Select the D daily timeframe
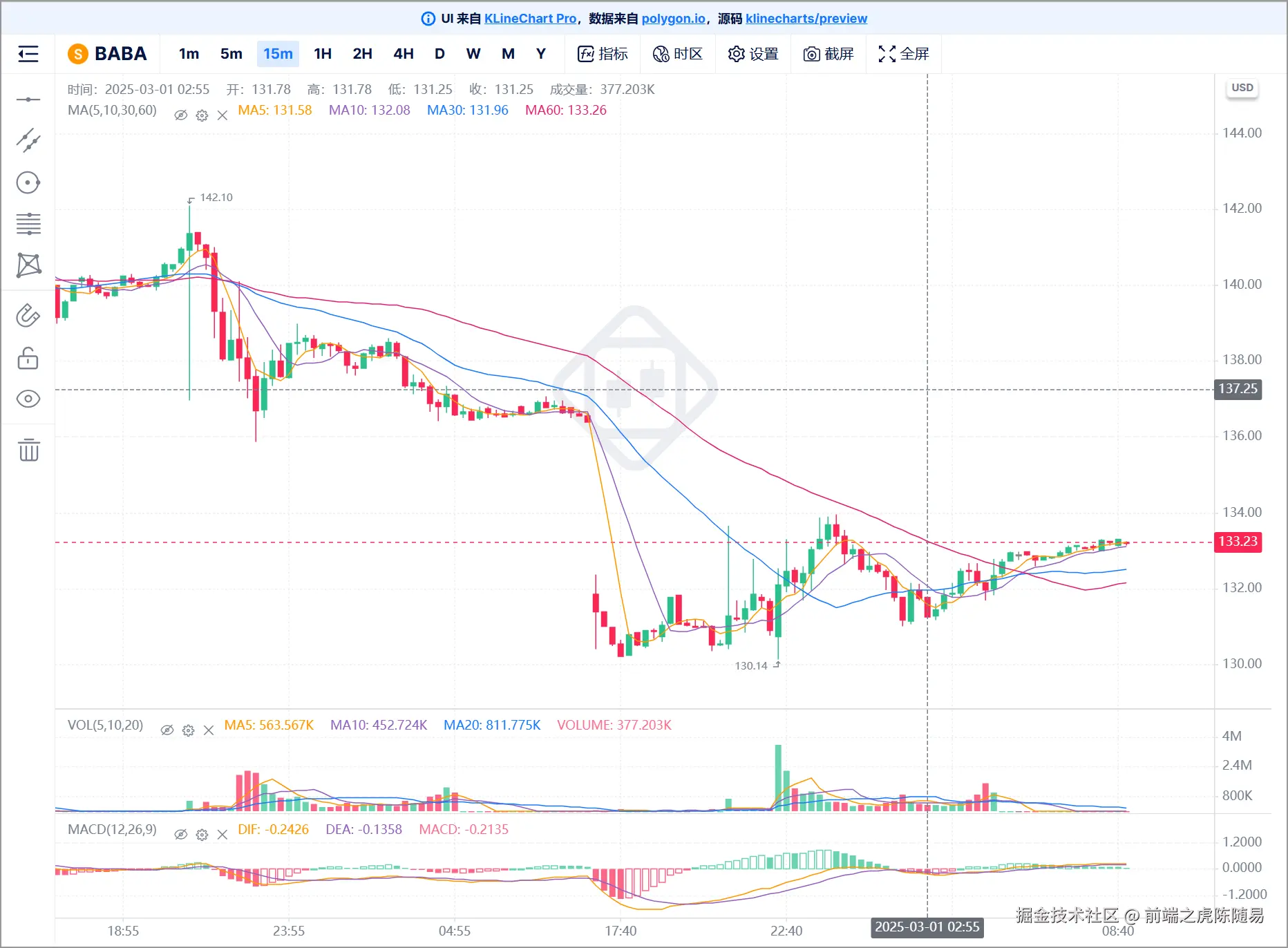 (x=439, y=54)
